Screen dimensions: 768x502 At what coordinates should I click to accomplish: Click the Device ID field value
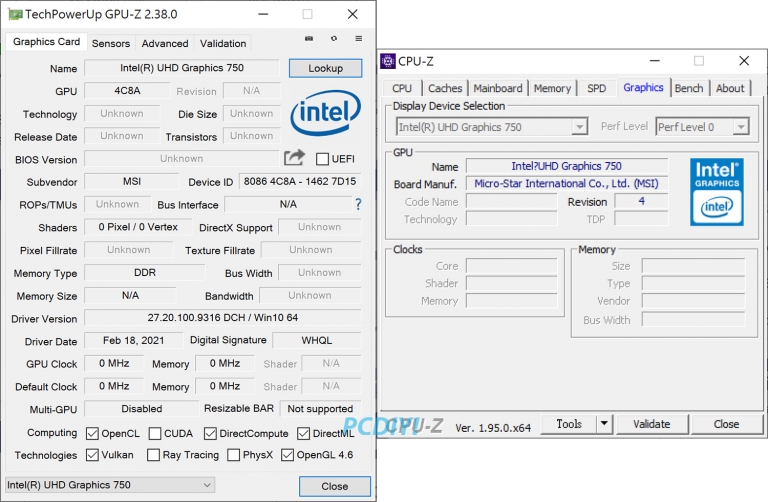300,181
